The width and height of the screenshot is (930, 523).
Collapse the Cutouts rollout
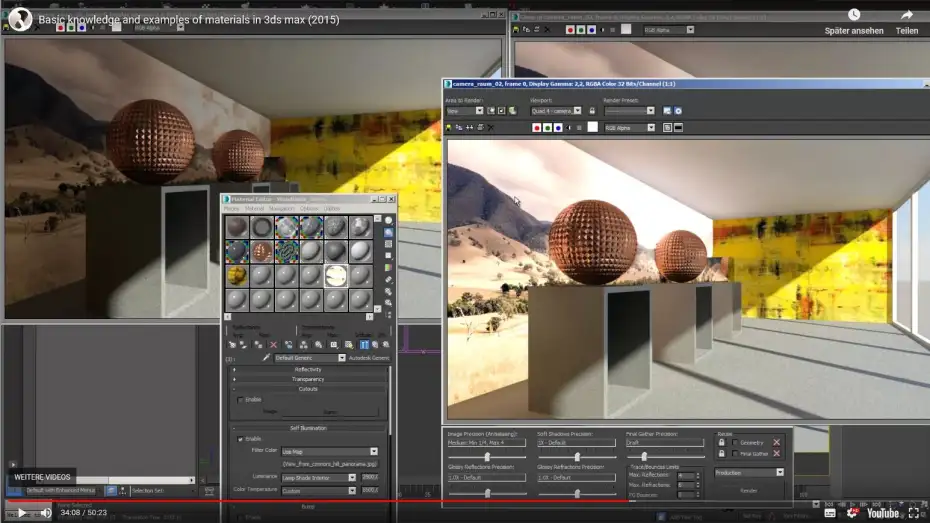point(308,389)
